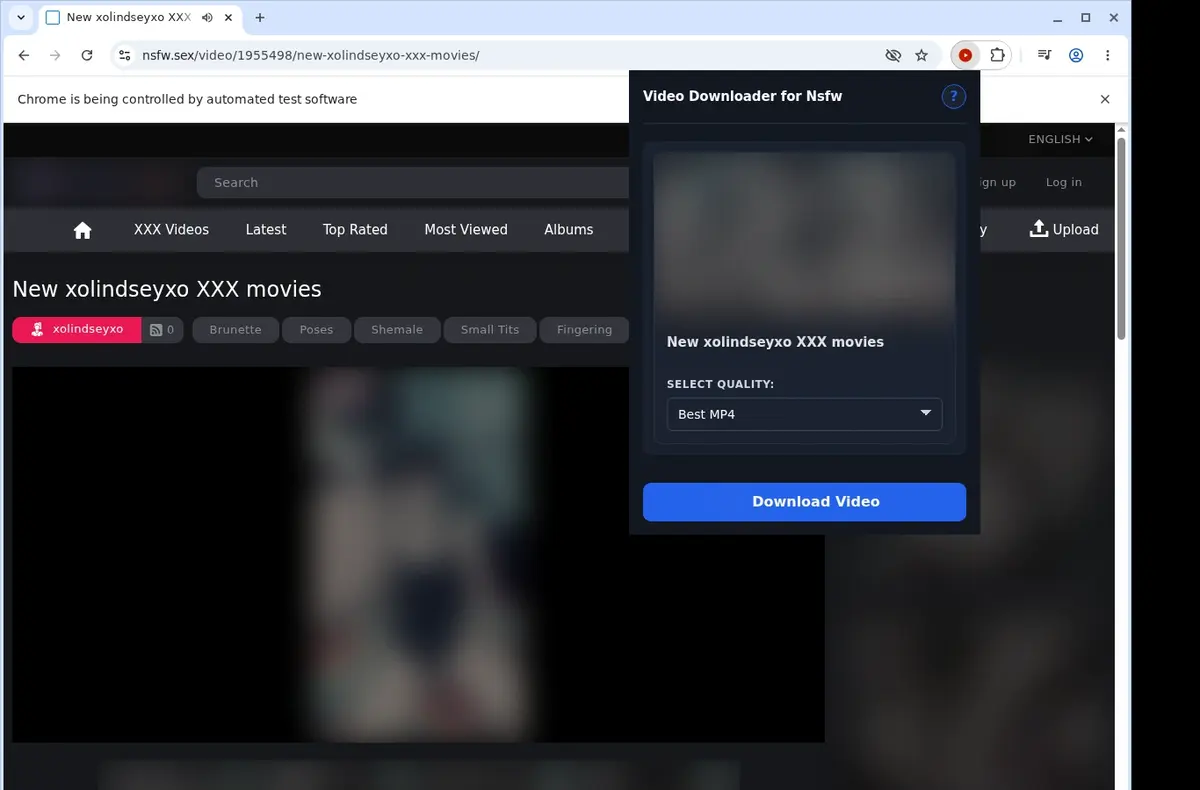Viewport: 1200px width, 790px height.
Task: Reload the page with the refresh icon
Action: [87, 56]
